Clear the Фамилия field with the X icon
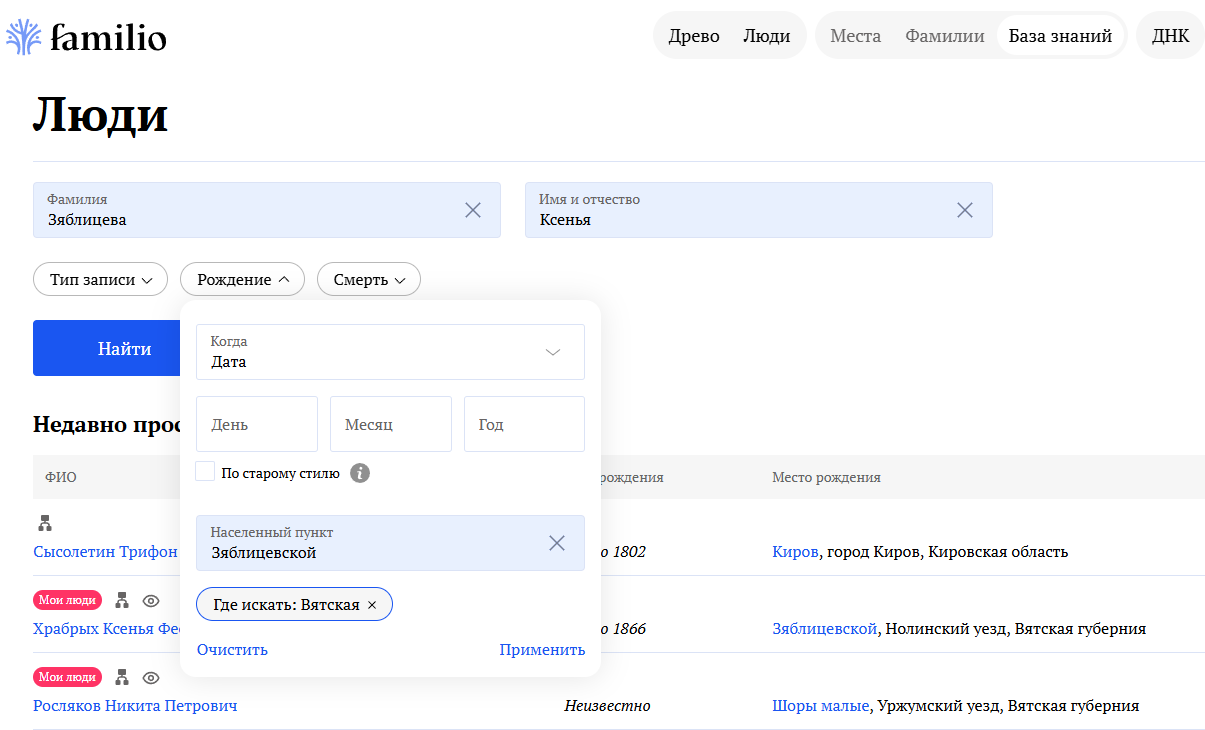The image size is (1205, 730). point(473,210)
